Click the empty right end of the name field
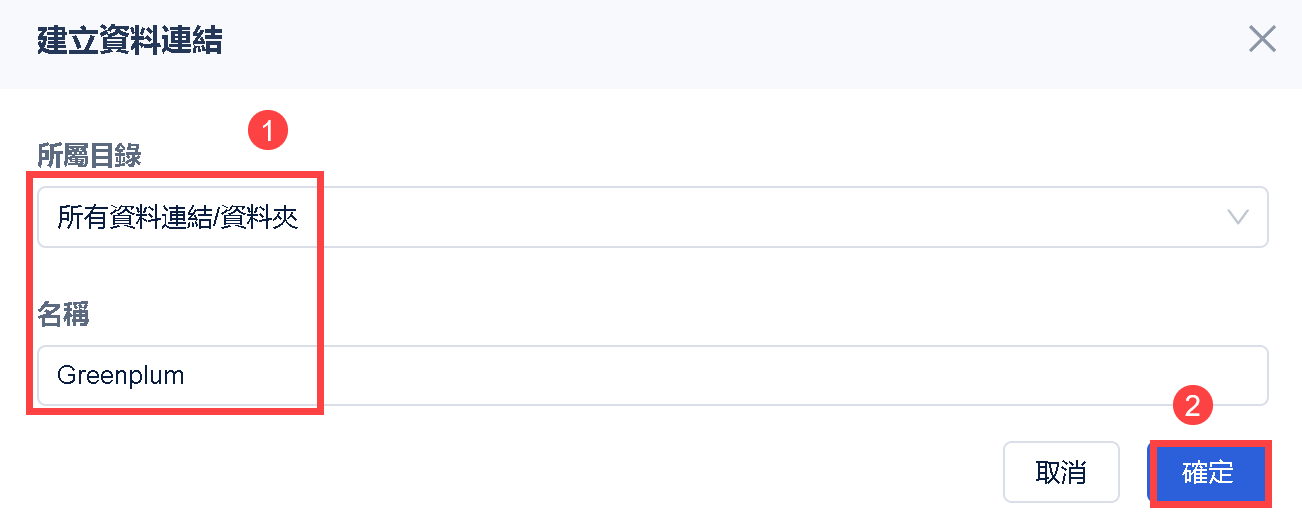 pyautogui.click(x=1150, y=376)
